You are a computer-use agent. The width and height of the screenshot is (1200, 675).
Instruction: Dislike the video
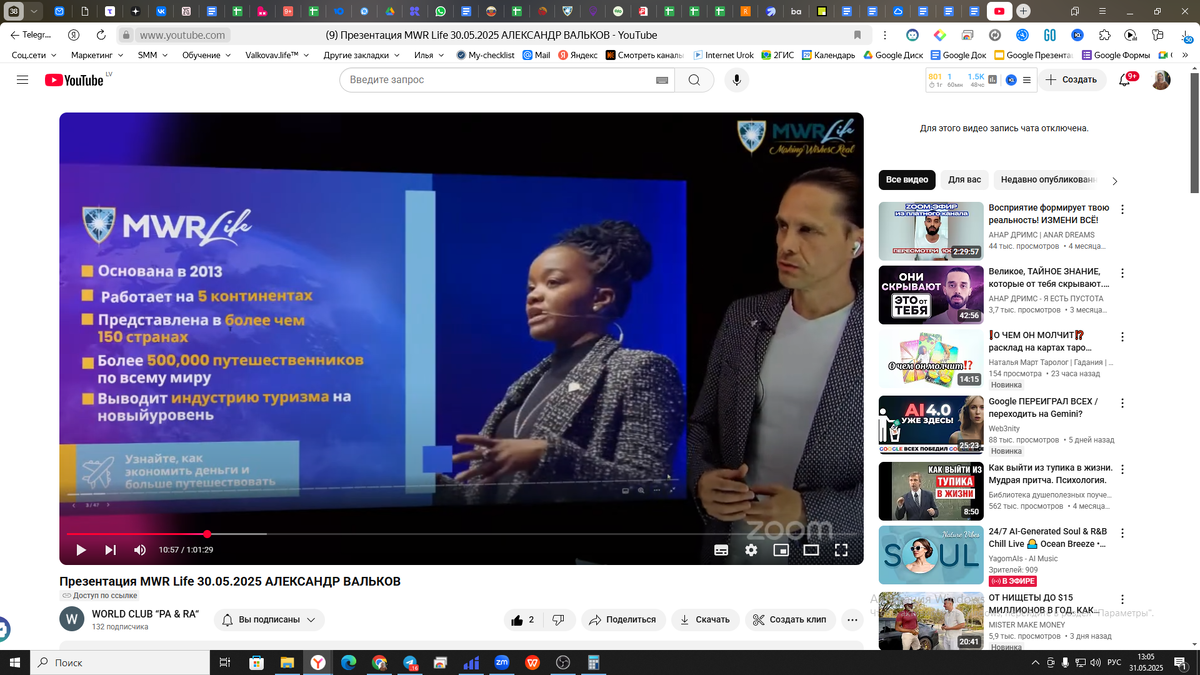click(x=559, y=620)
